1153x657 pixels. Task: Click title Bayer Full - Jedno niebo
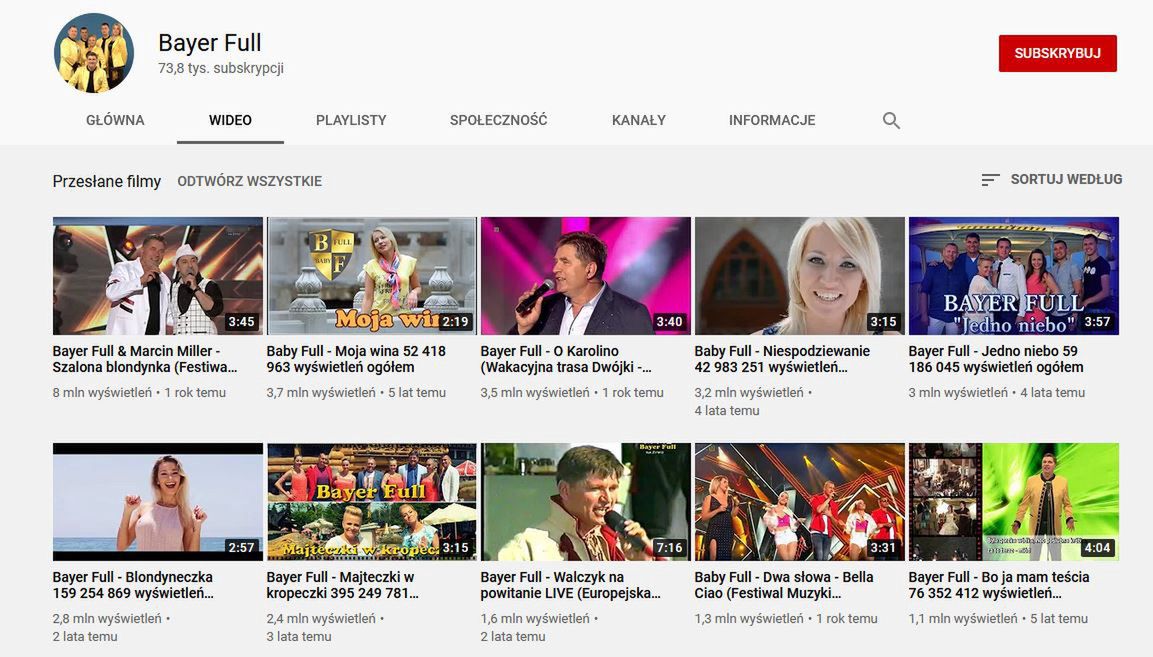point(996,359)
